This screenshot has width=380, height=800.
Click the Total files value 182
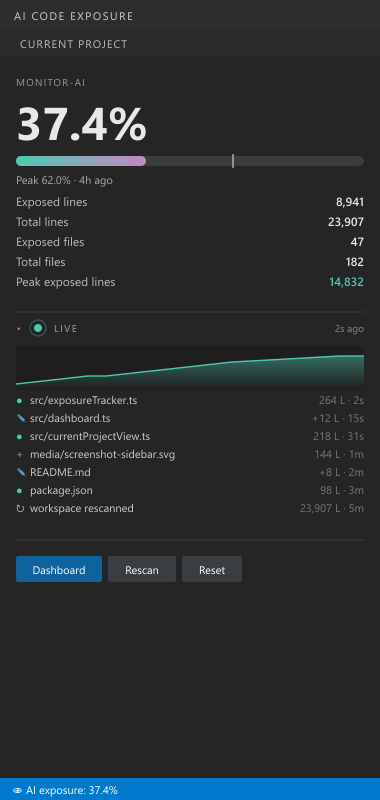click(355, 262)
